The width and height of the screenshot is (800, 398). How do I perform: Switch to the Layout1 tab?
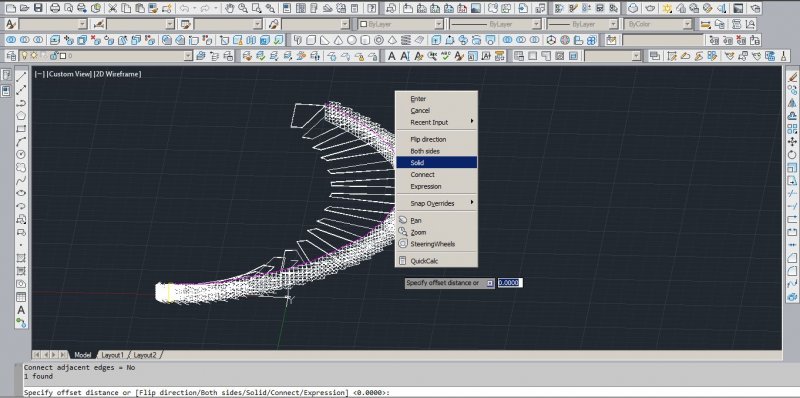pos(112,355)
